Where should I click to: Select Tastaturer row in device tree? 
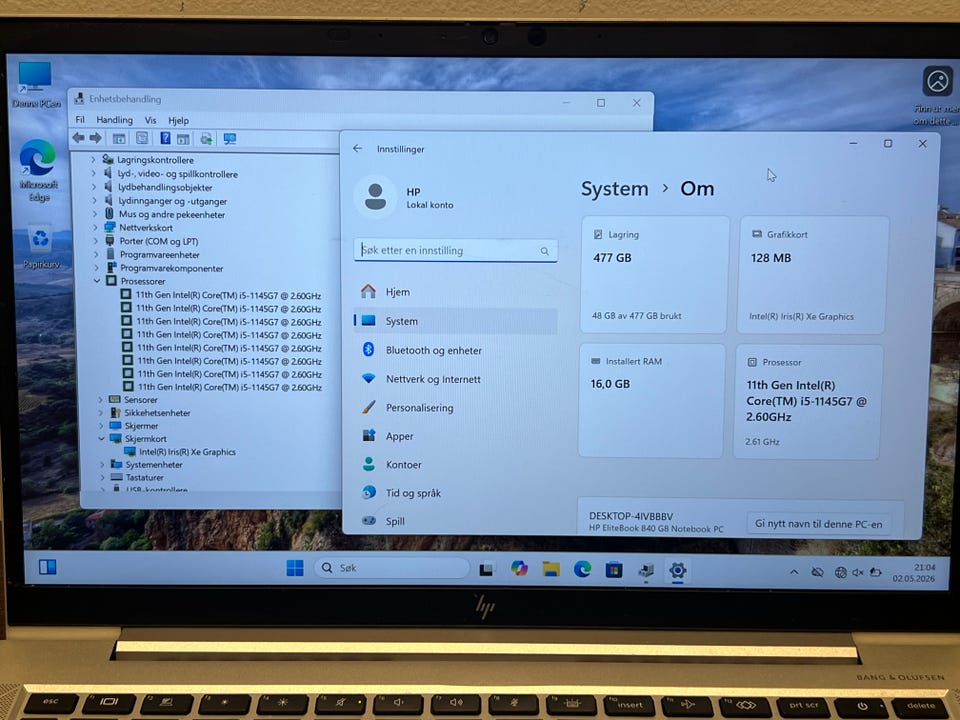point(144,478)
